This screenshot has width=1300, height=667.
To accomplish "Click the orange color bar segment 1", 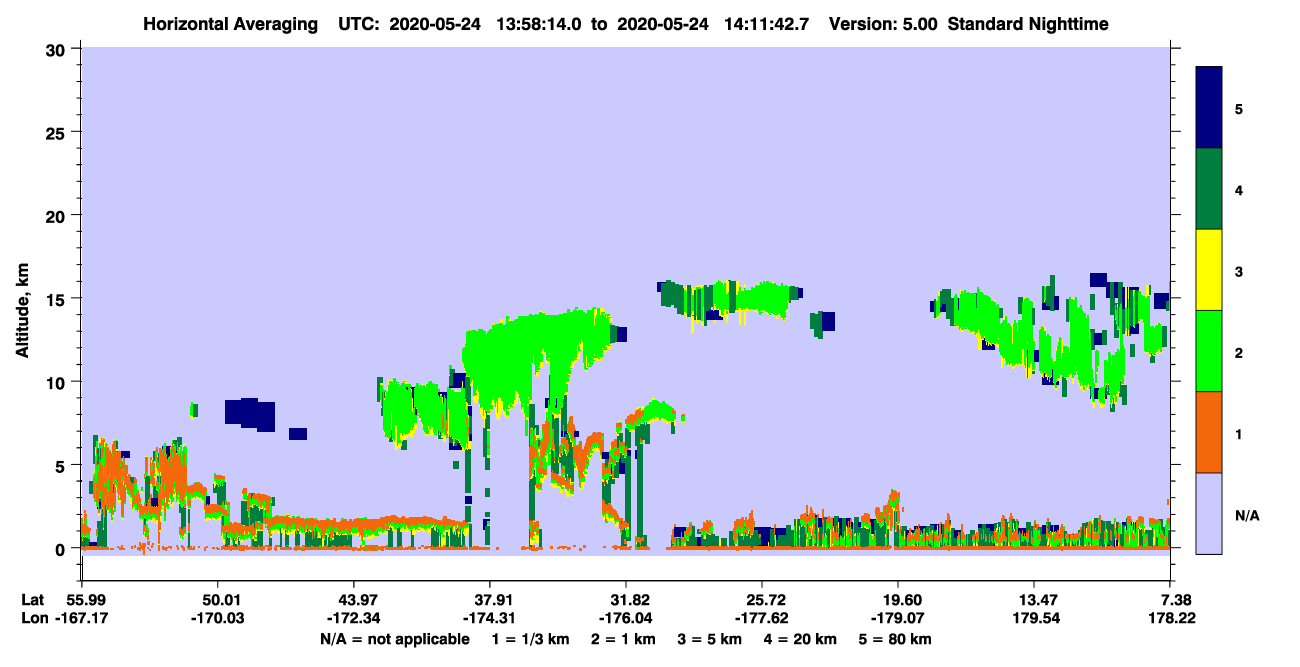I will (1209, 432).
